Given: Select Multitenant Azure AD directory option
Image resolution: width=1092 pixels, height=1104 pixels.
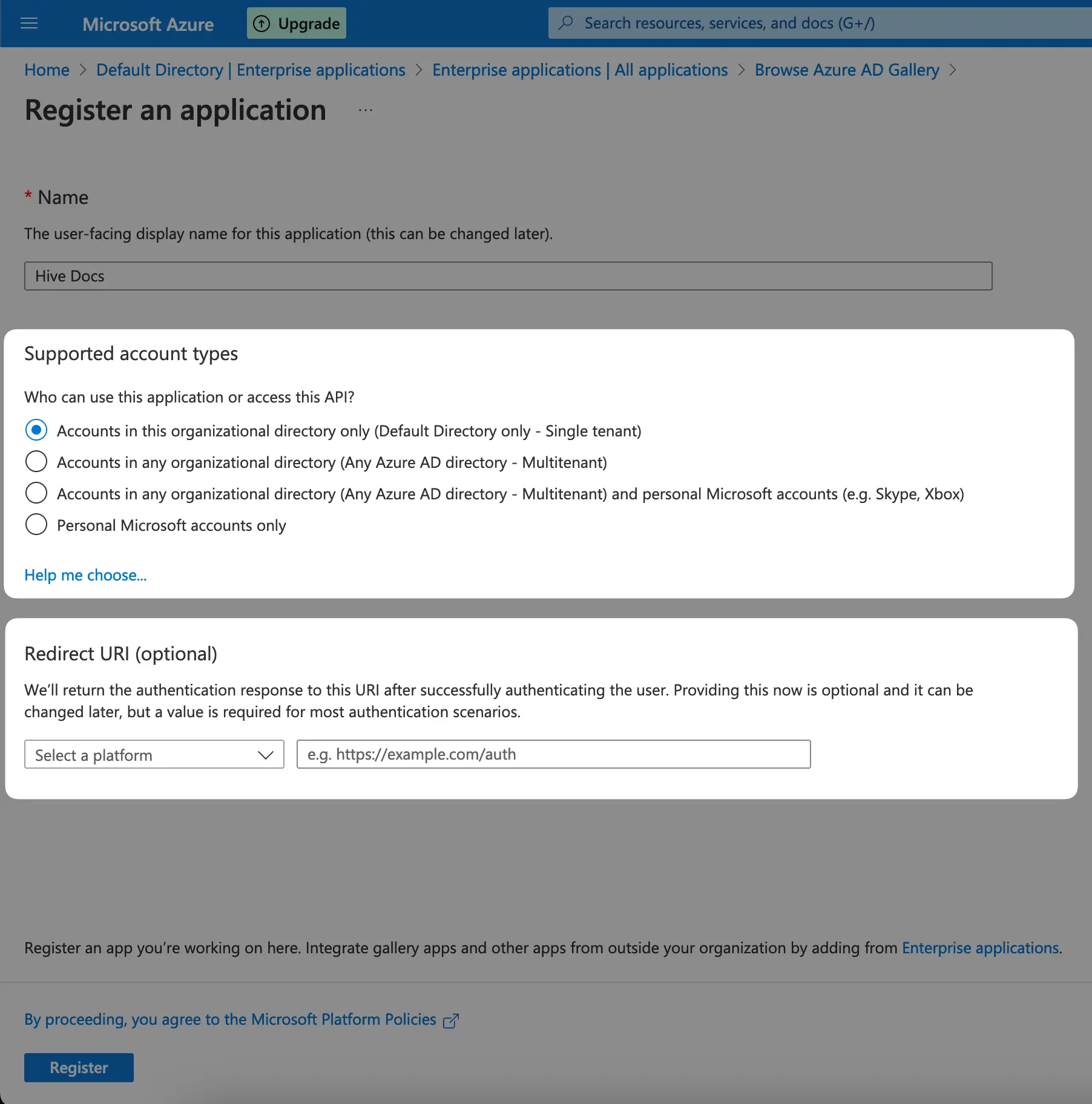Looking at the screenshot, I should 36,462.
